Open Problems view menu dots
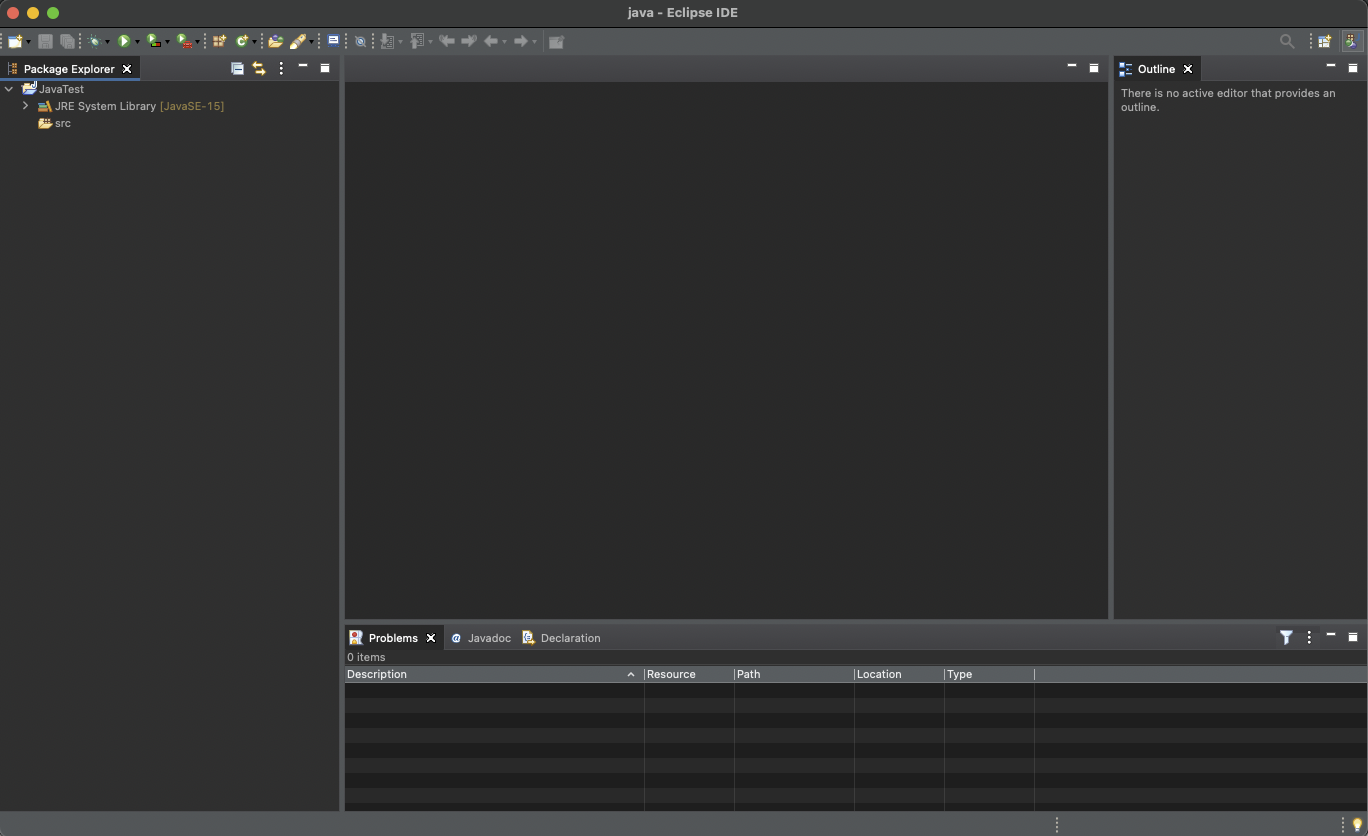Viewport: 1368px width, 836px height. pos(1309,637)
